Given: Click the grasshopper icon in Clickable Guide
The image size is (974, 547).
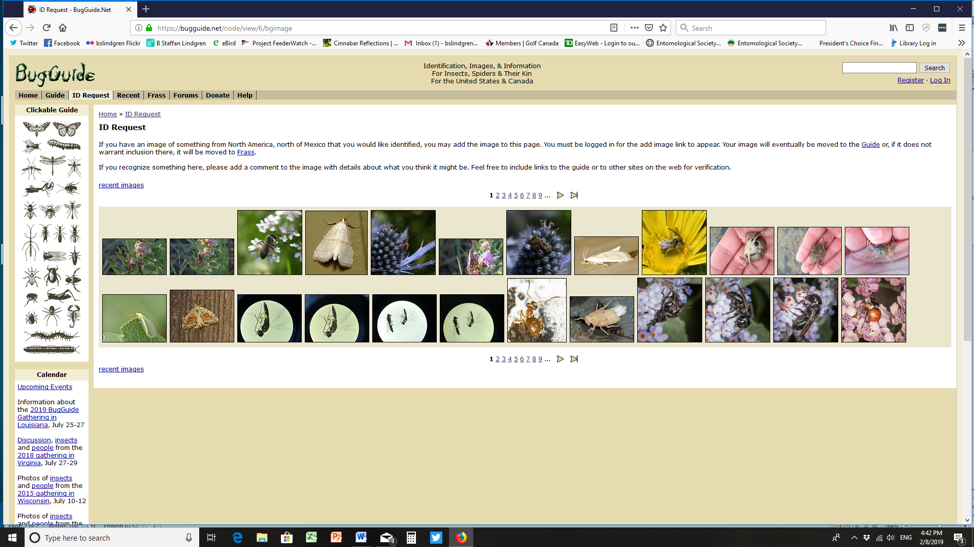Looking at the screenshot, I should [x=61, y=296].
